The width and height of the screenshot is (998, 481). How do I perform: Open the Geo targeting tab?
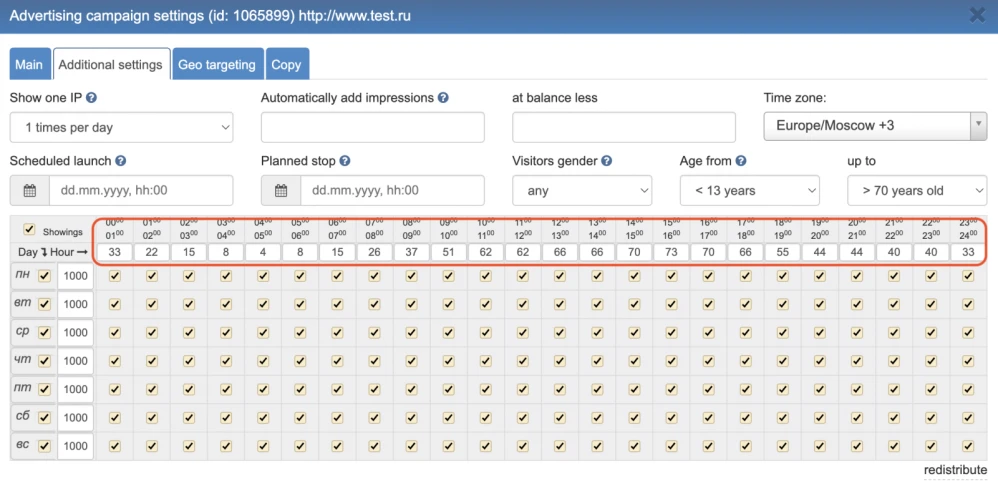pyautogui.click(x=217, y=64)
